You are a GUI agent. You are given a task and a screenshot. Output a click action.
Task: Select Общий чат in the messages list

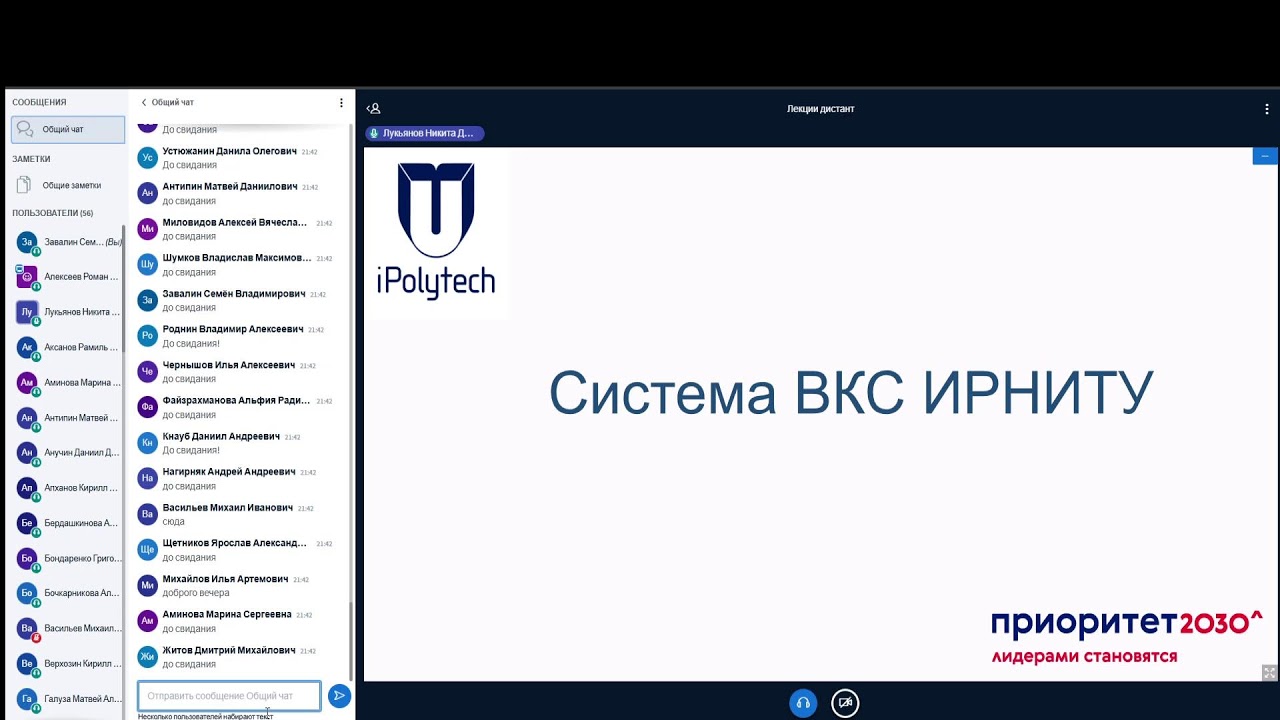(68, 129)
